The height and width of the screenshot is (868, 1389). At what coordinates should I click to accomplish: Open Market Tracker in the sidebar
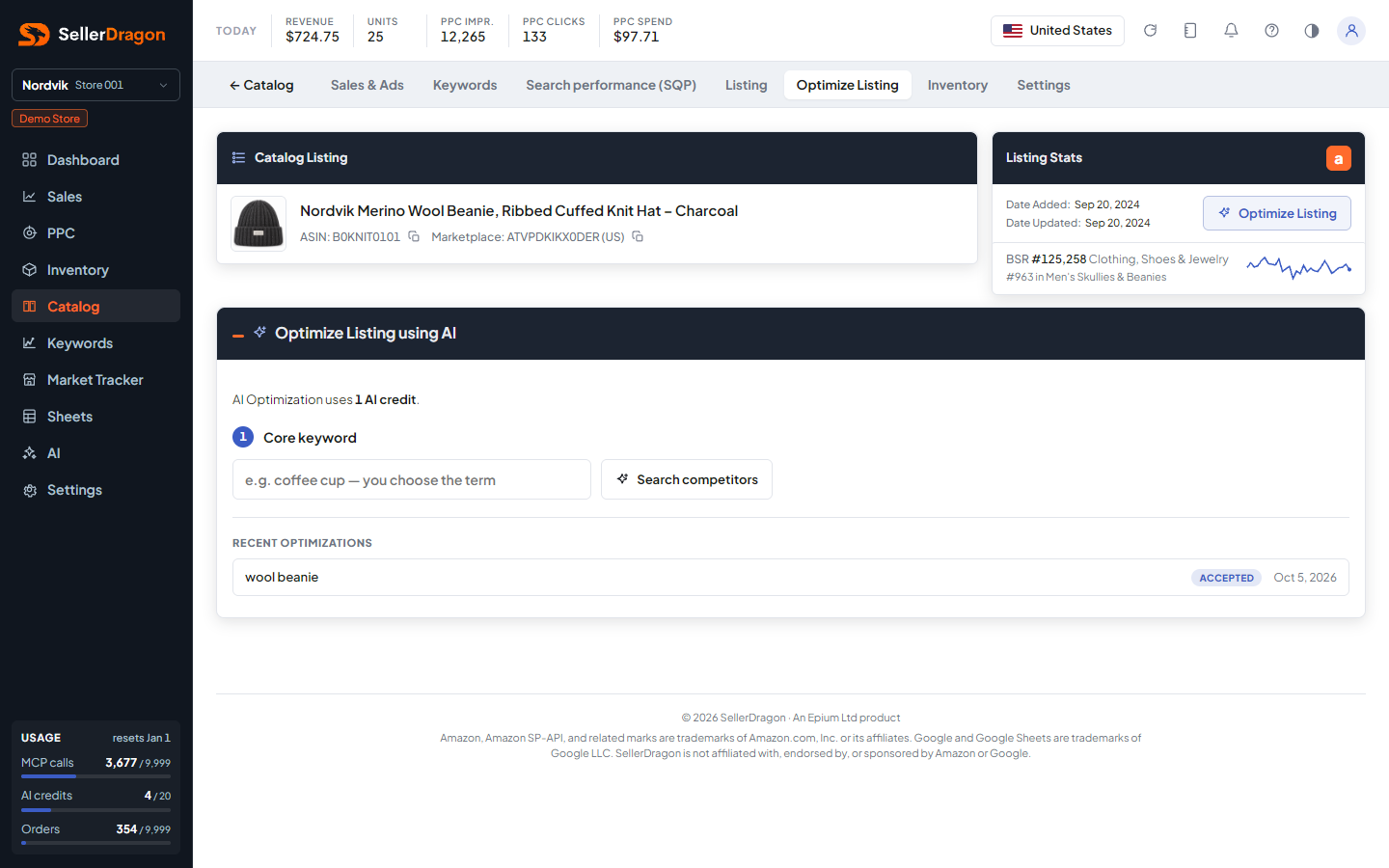coord(95,380)
